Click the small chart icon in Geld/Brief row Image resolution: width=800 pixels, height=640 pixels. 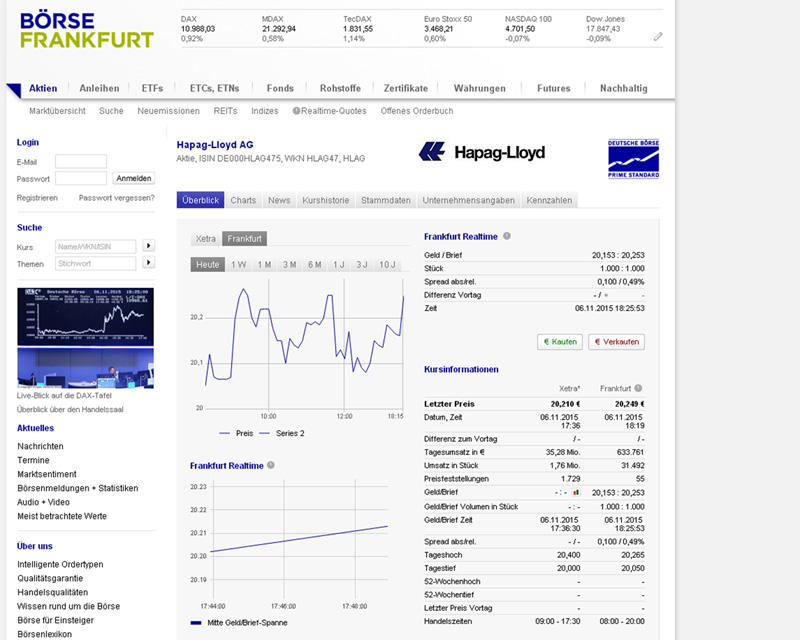(576, 493)
